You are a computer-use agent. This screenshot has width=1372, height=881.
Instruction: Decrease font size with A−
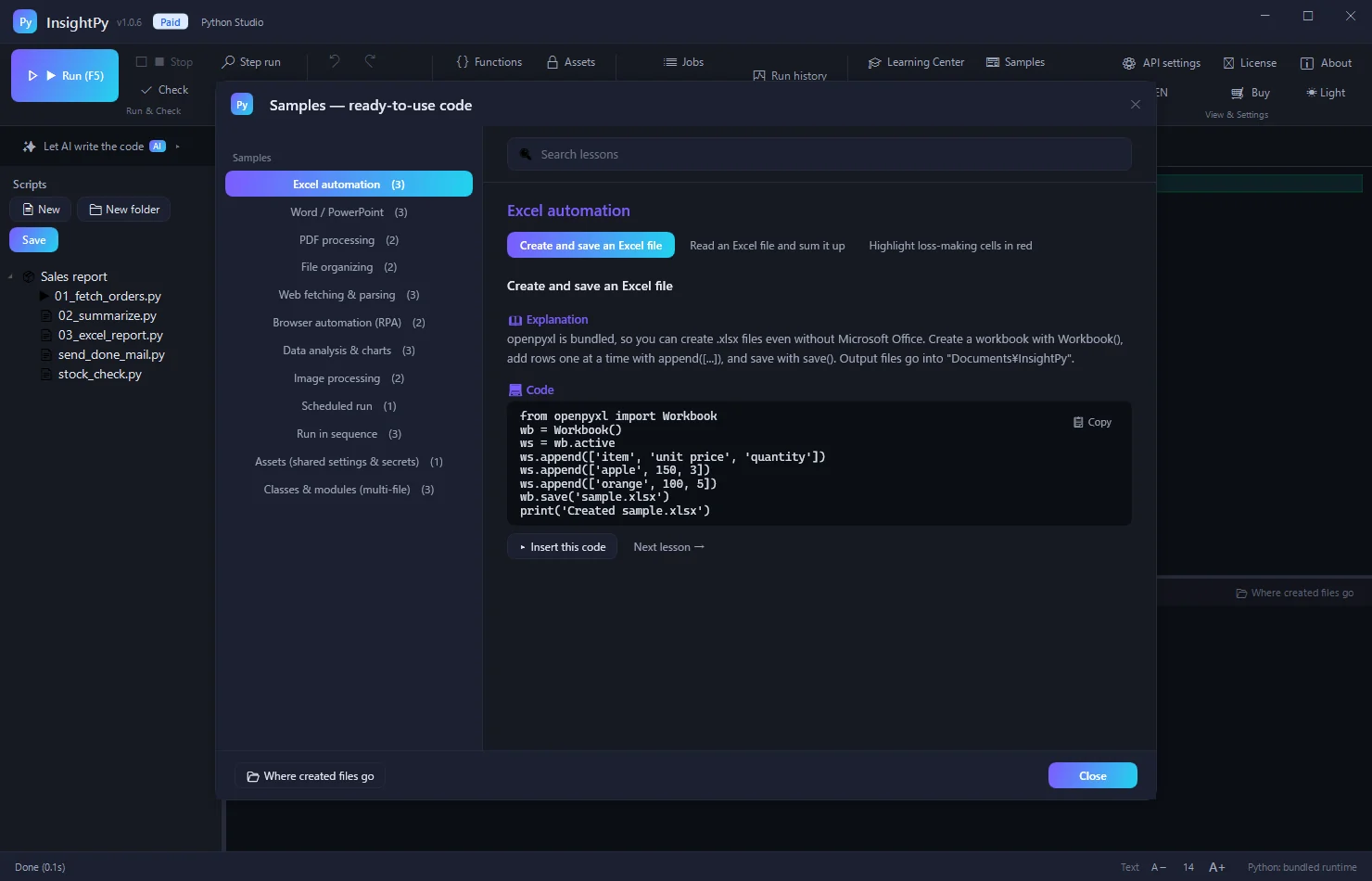pyautogui.click(x=1159, y=867)
